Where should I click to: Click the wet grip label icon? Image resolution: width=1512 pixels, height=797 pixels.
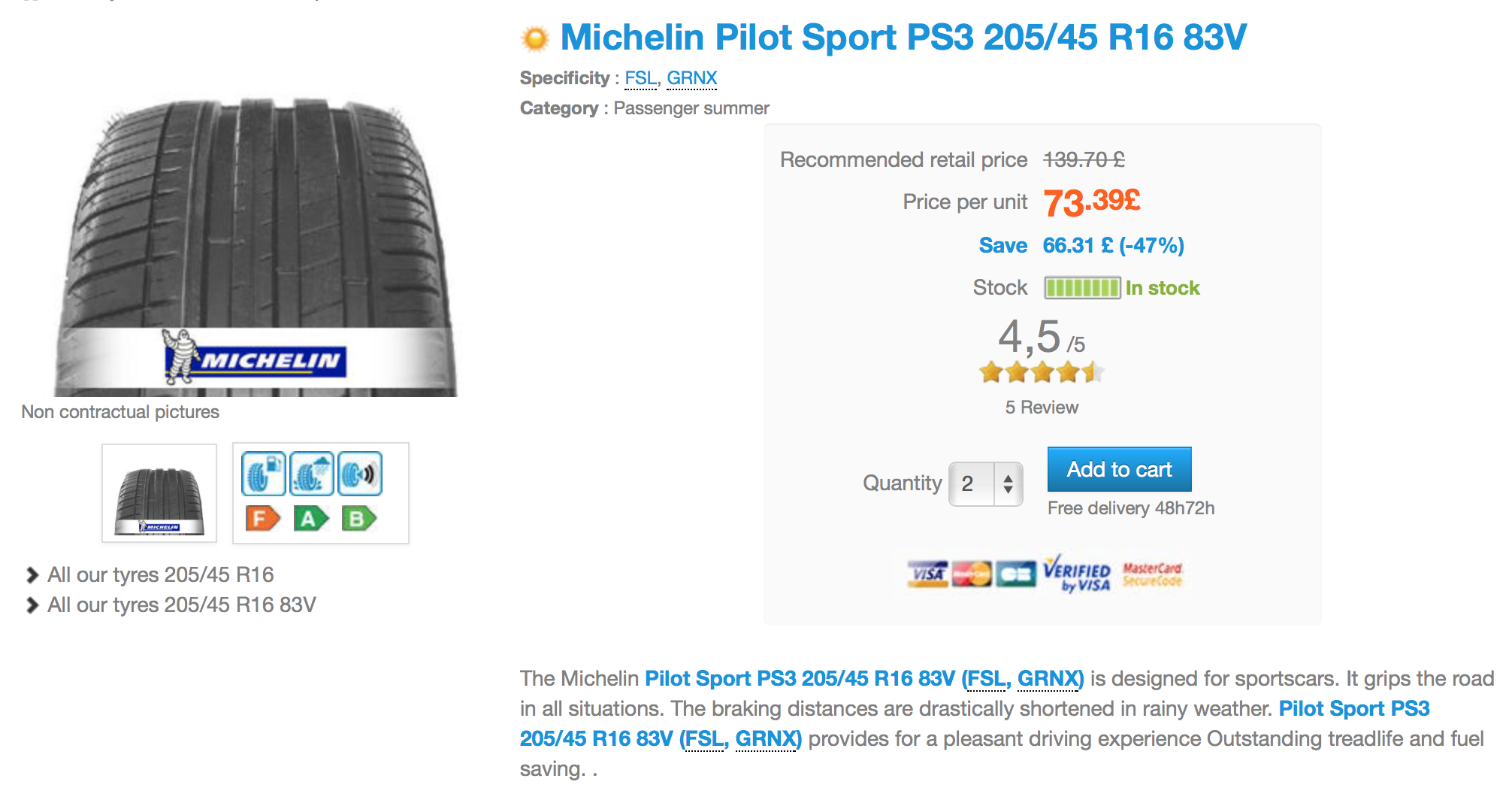point(312,474)
